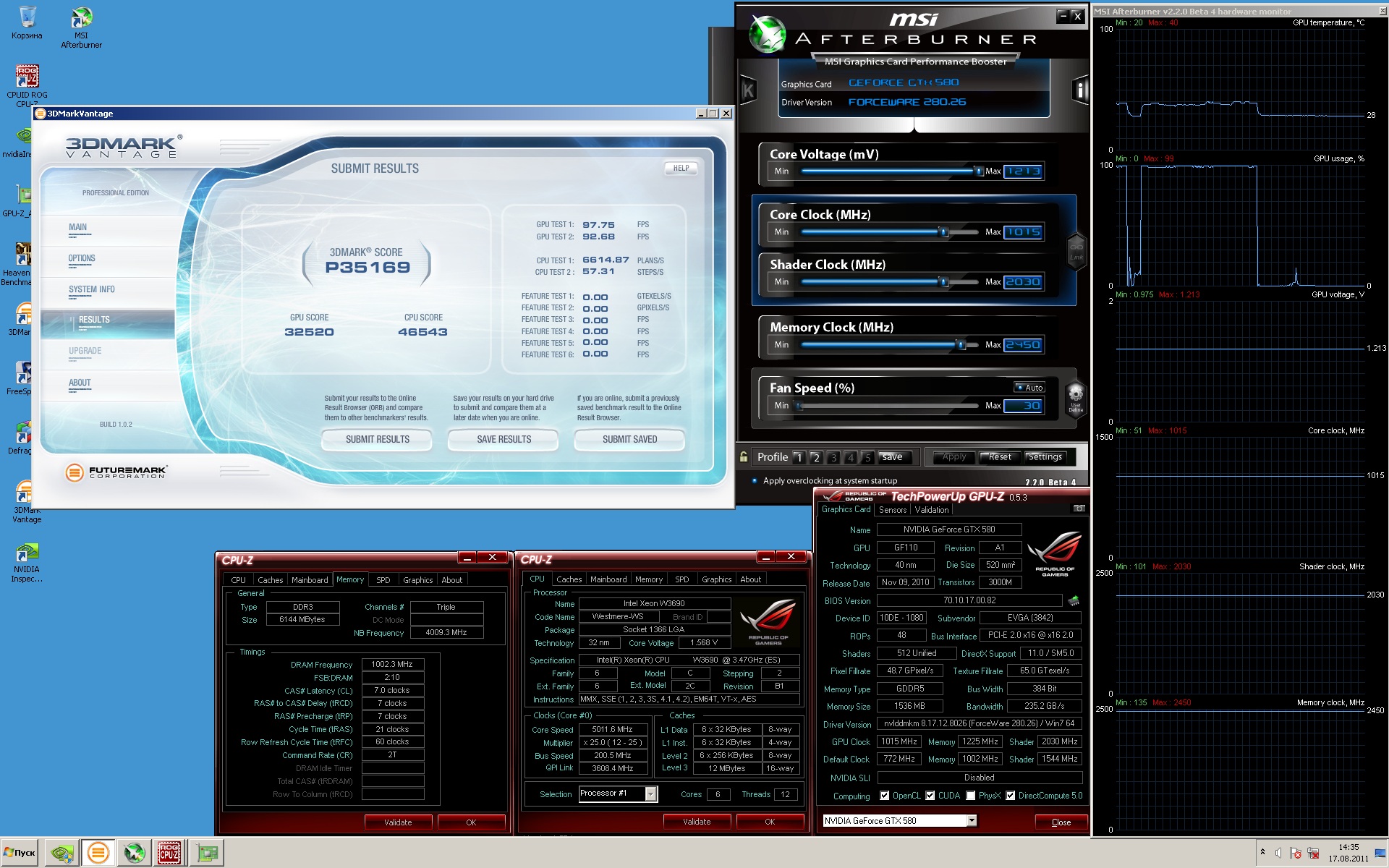1389x868 pixels.
Task: Click the Afterburner Reset button
Action: click(1000, 457)
